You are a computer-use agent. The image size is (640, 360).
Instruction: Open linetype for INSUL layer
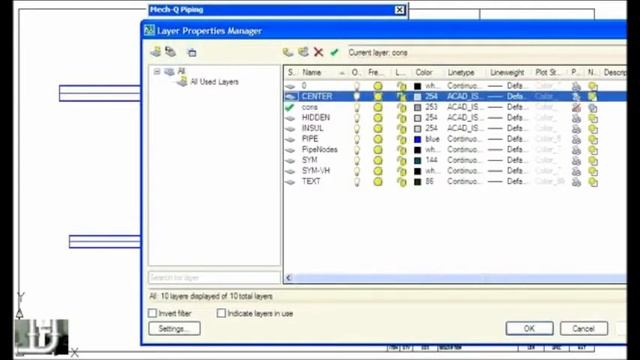click(464, 128)
